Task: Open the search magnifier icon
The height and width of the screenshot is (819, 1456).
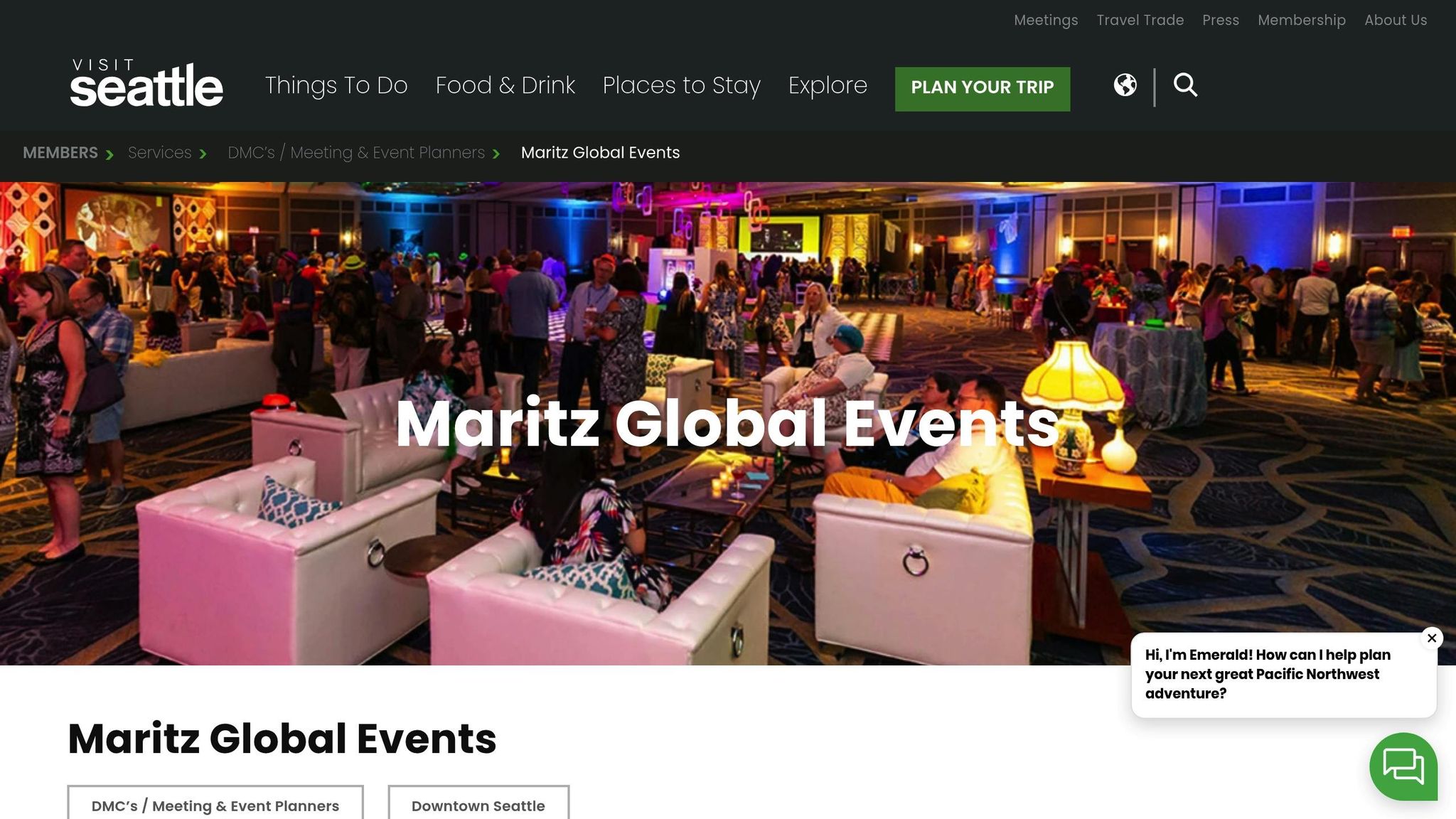Action: (1185, 85)
